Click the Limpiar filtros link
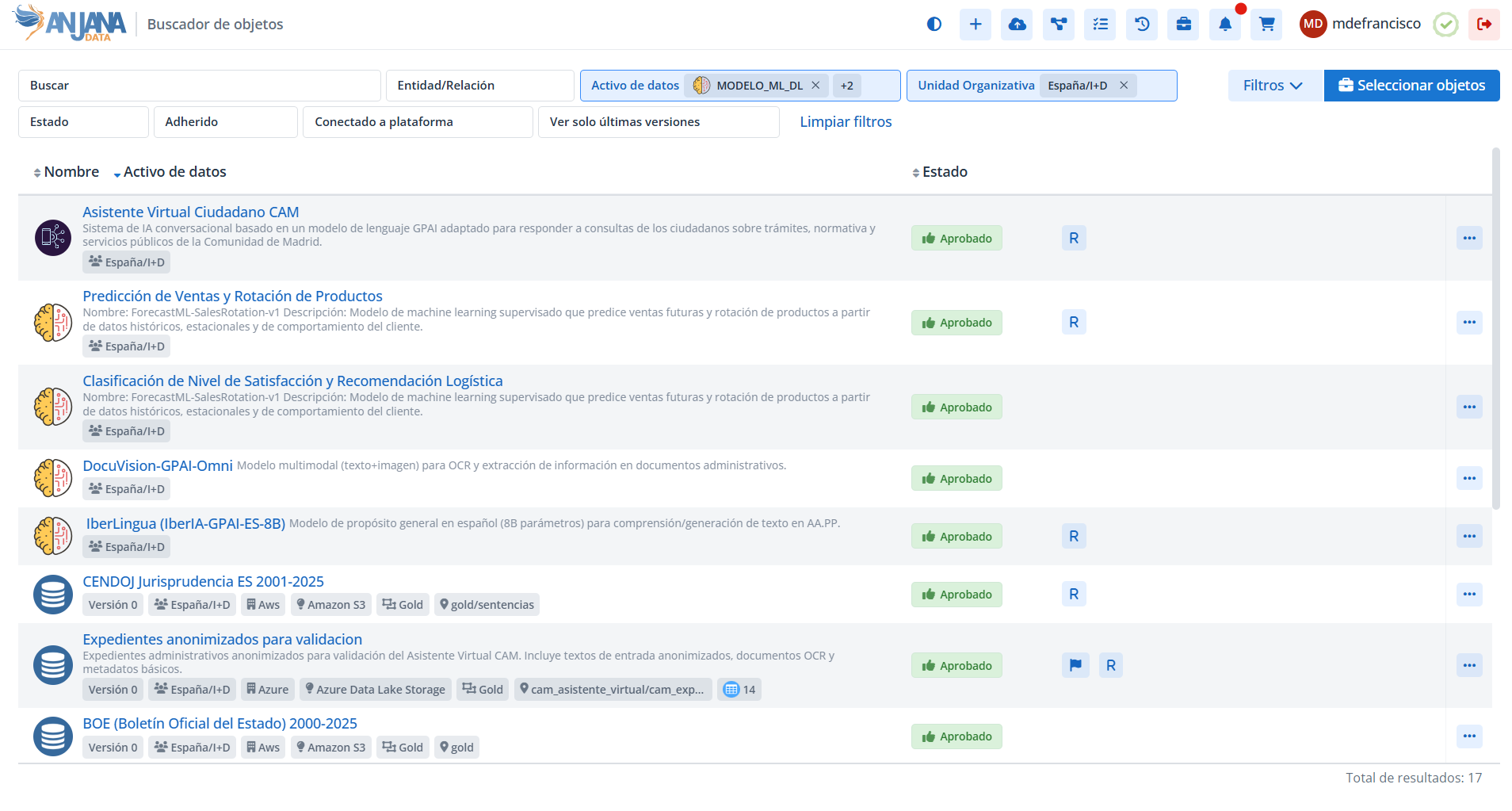Screen dimensions: 1512x811 pos(846,122)
